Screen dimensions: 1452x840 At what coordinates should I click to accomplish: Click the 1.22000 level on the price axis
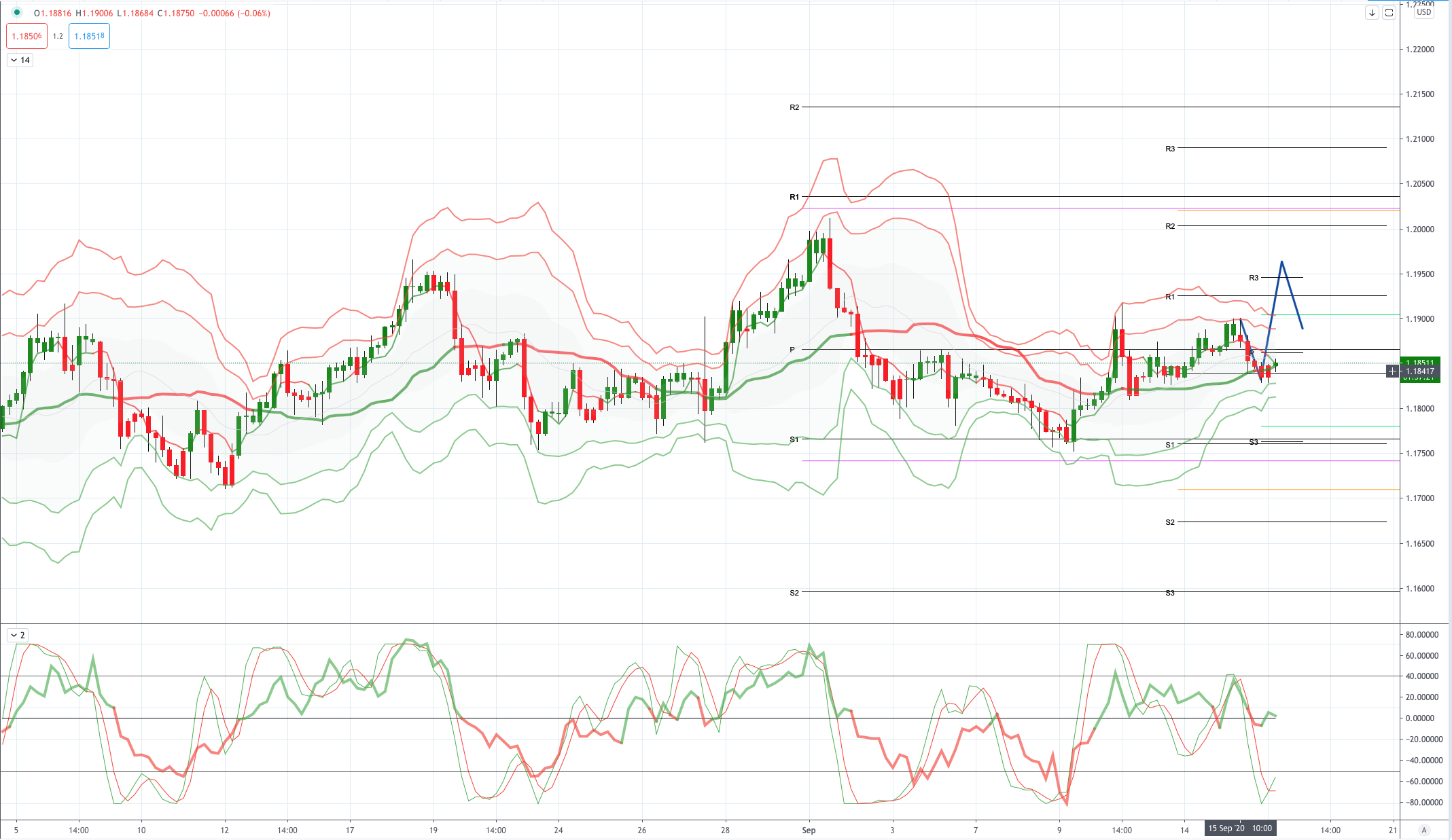coord(1420,49)
